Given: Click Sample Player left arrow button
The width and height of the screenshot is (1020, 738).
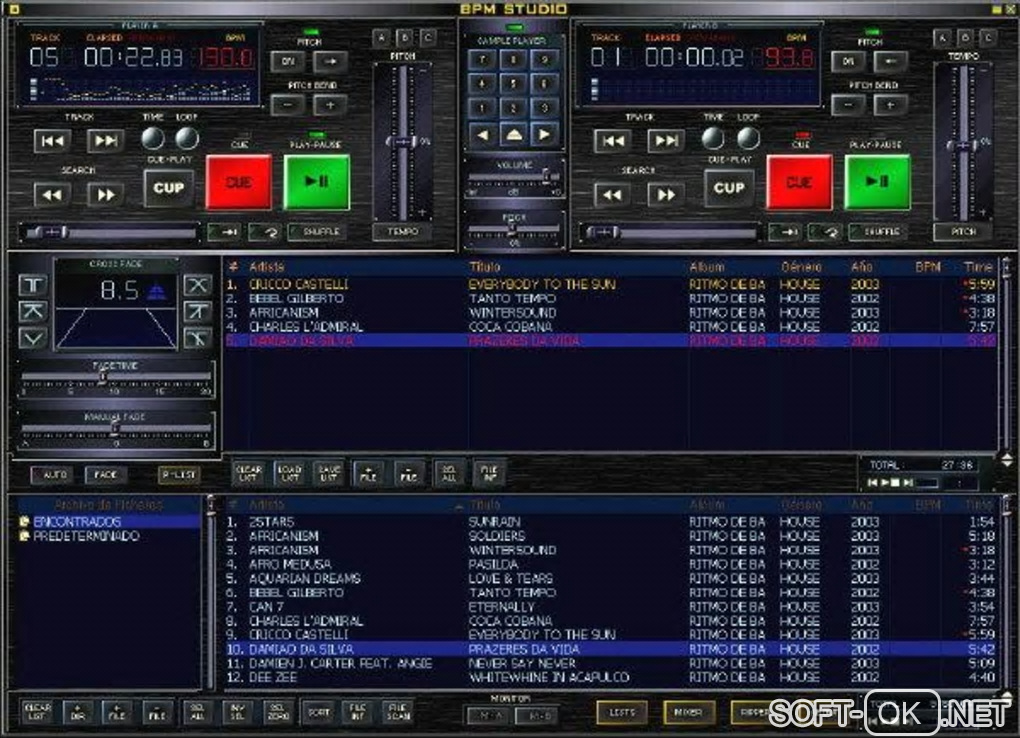Looking at the screenshot, I should [x=483, y=135].
